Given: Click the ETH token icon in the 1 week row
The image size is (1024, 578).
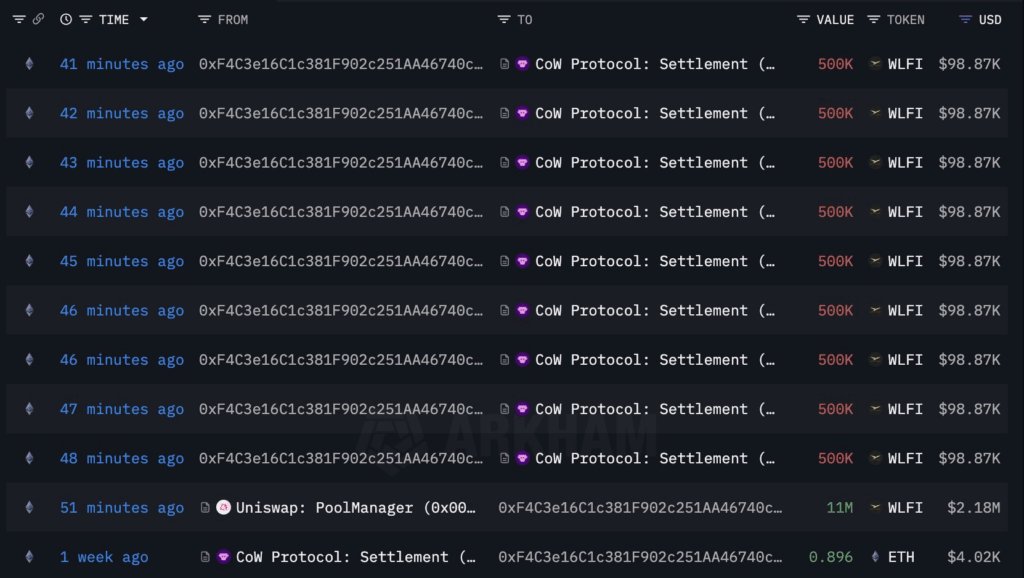Looking at the screenshot, I should coord(876,557).
